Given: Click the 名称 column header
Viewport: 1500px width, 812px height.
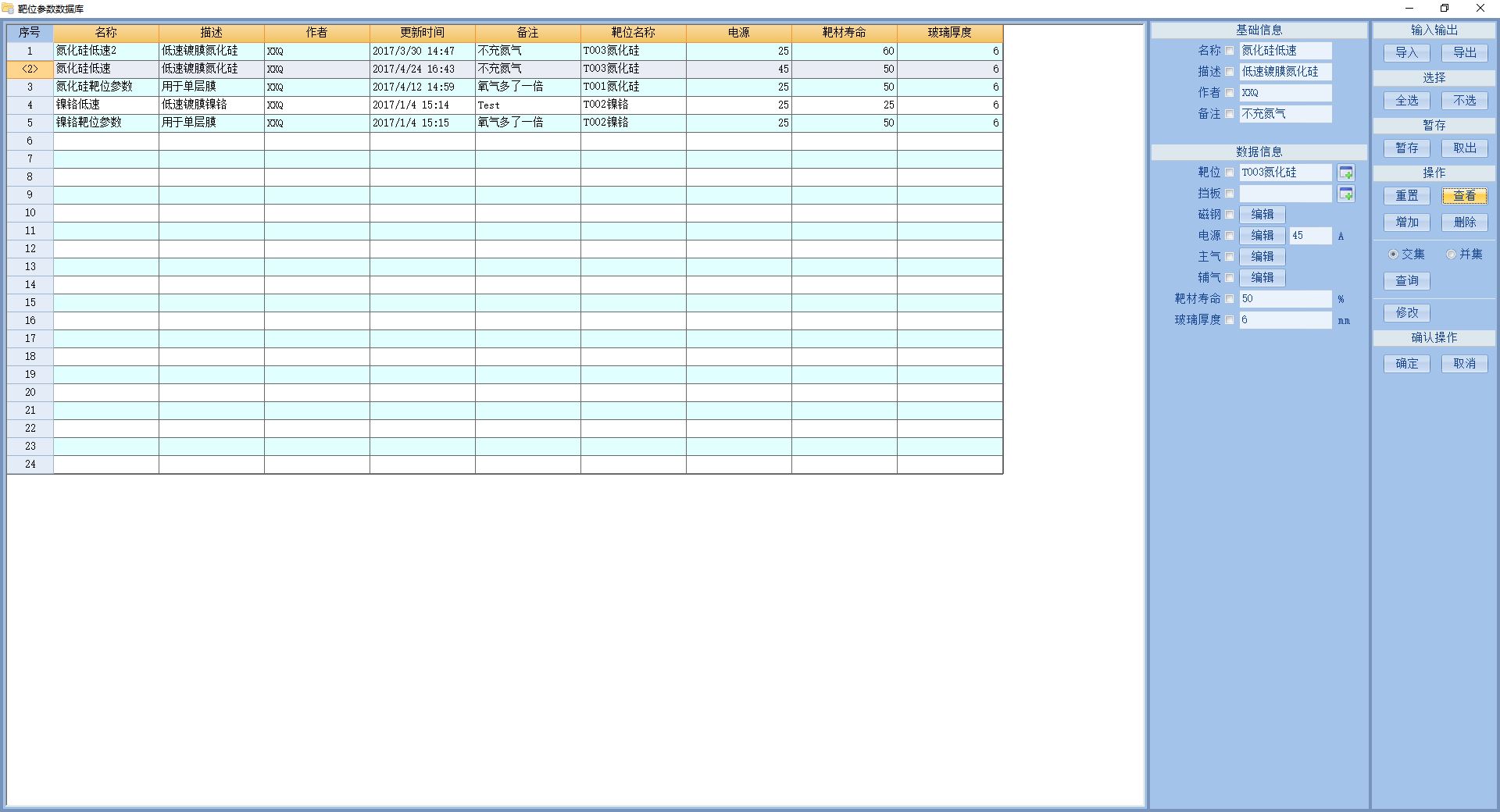Looking at the screenshot, I should pos(106,33).
